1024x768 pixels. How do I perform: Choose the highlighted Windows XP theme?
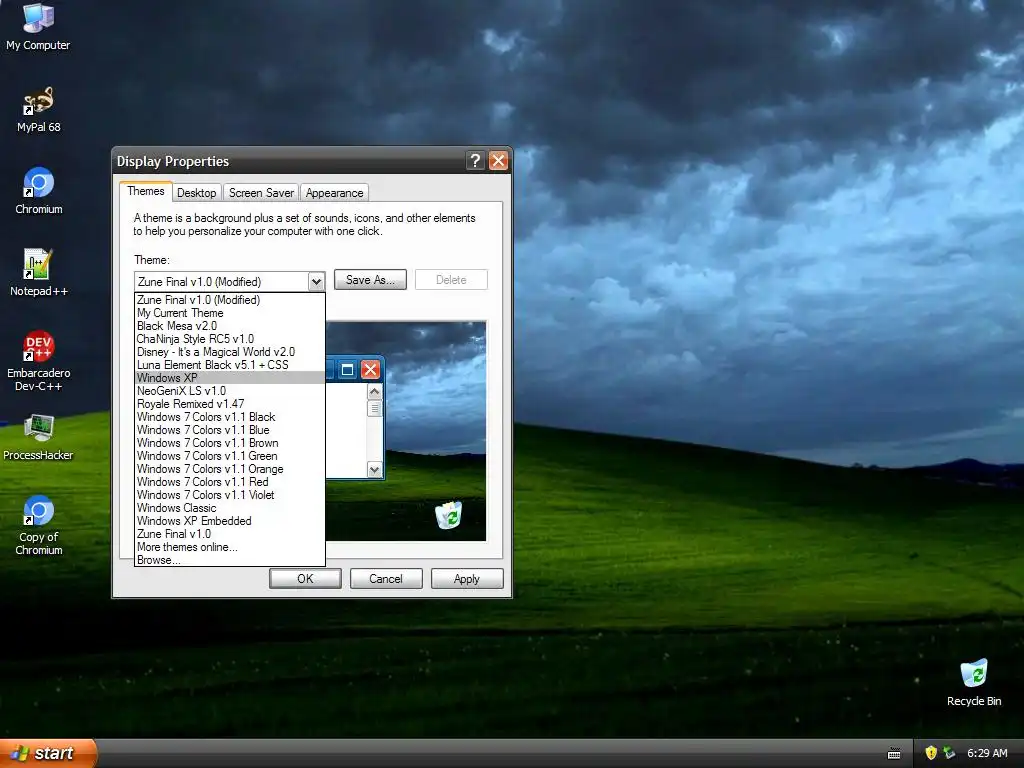coord(230,378)
